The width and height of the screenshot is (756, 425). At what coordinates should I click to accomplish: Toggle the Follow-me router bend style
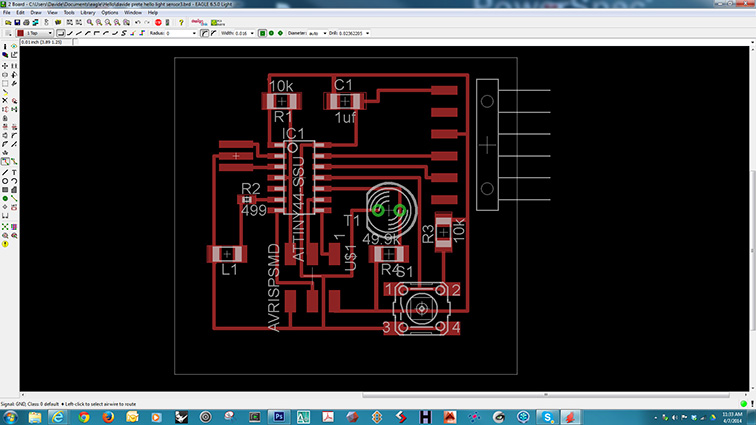(133, 33)
